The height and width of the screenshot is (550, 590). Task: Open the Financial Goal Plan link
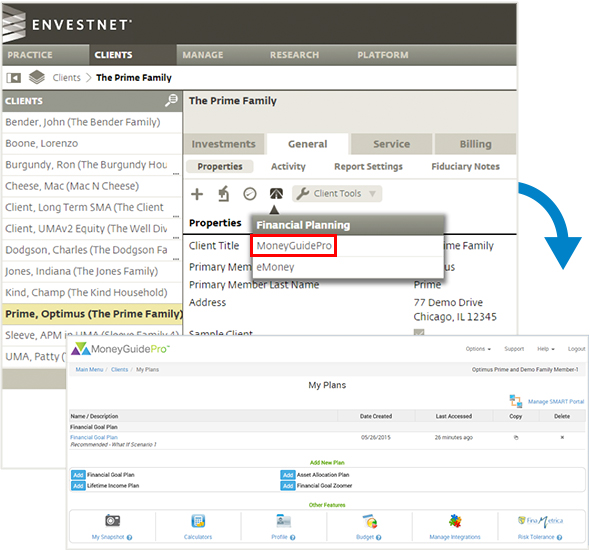pos(94,437)
